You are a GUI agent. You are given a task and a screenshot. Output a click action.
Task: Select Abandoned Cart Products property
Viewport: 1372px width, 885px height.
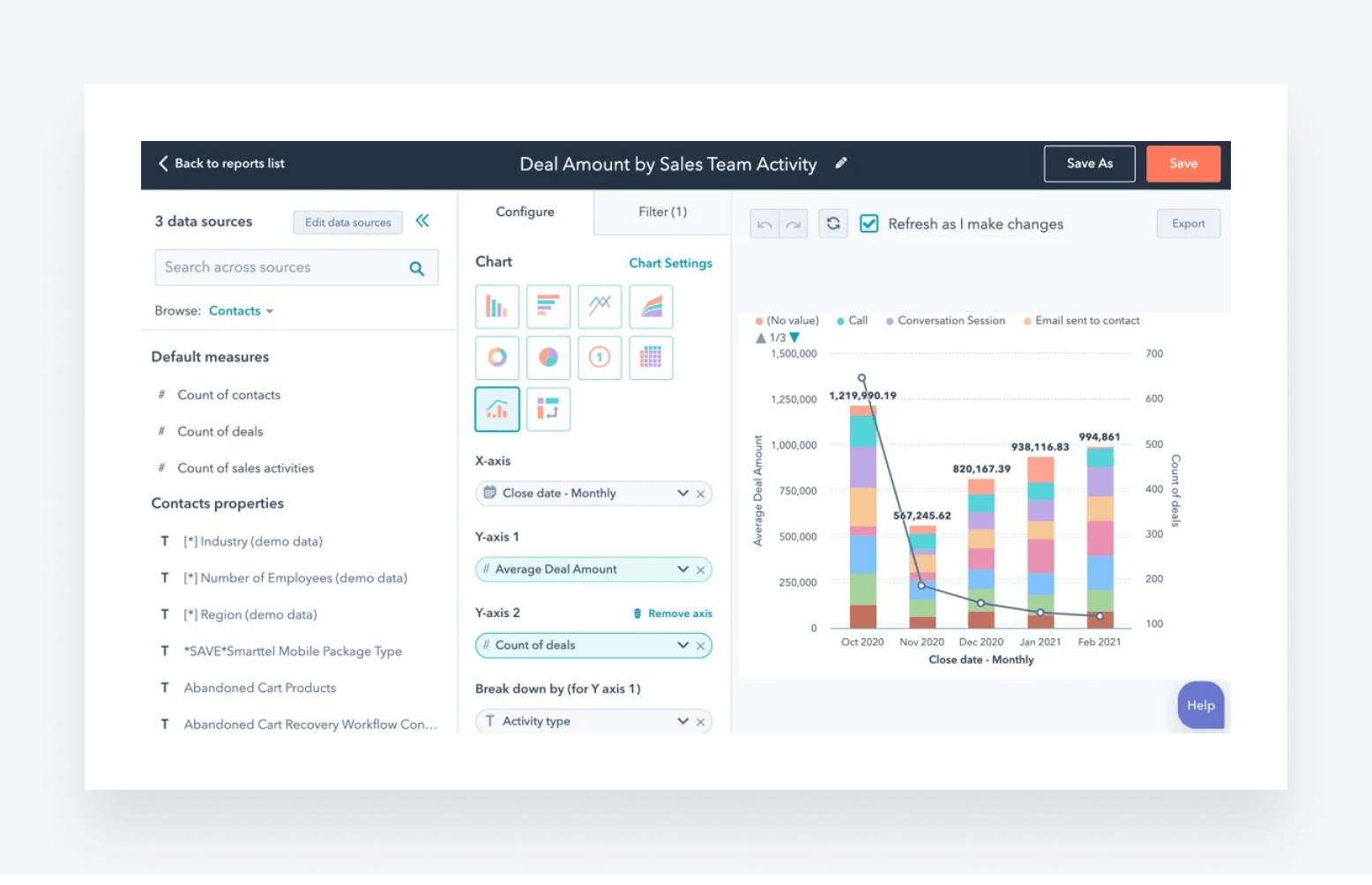(x=260, y=688)
